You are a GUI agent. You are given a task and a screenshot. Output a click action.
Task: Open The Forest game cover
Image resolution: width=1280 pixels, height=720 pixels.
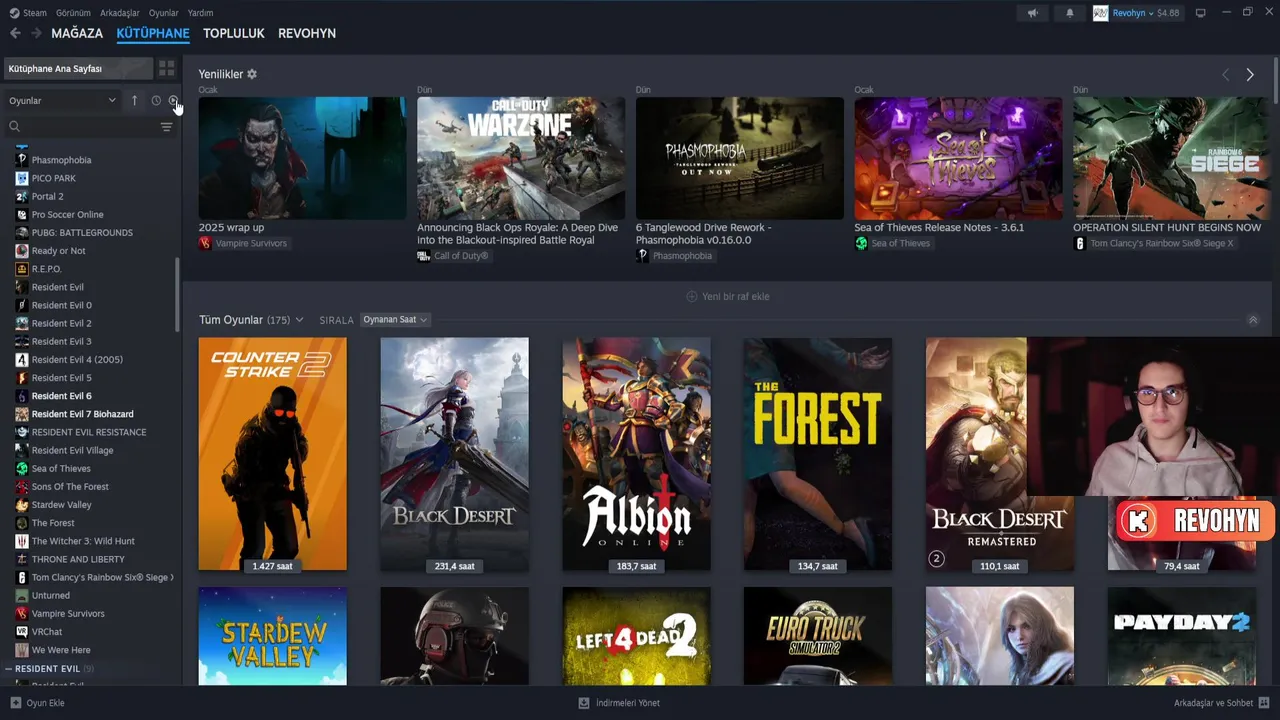(x=817, y=454)
